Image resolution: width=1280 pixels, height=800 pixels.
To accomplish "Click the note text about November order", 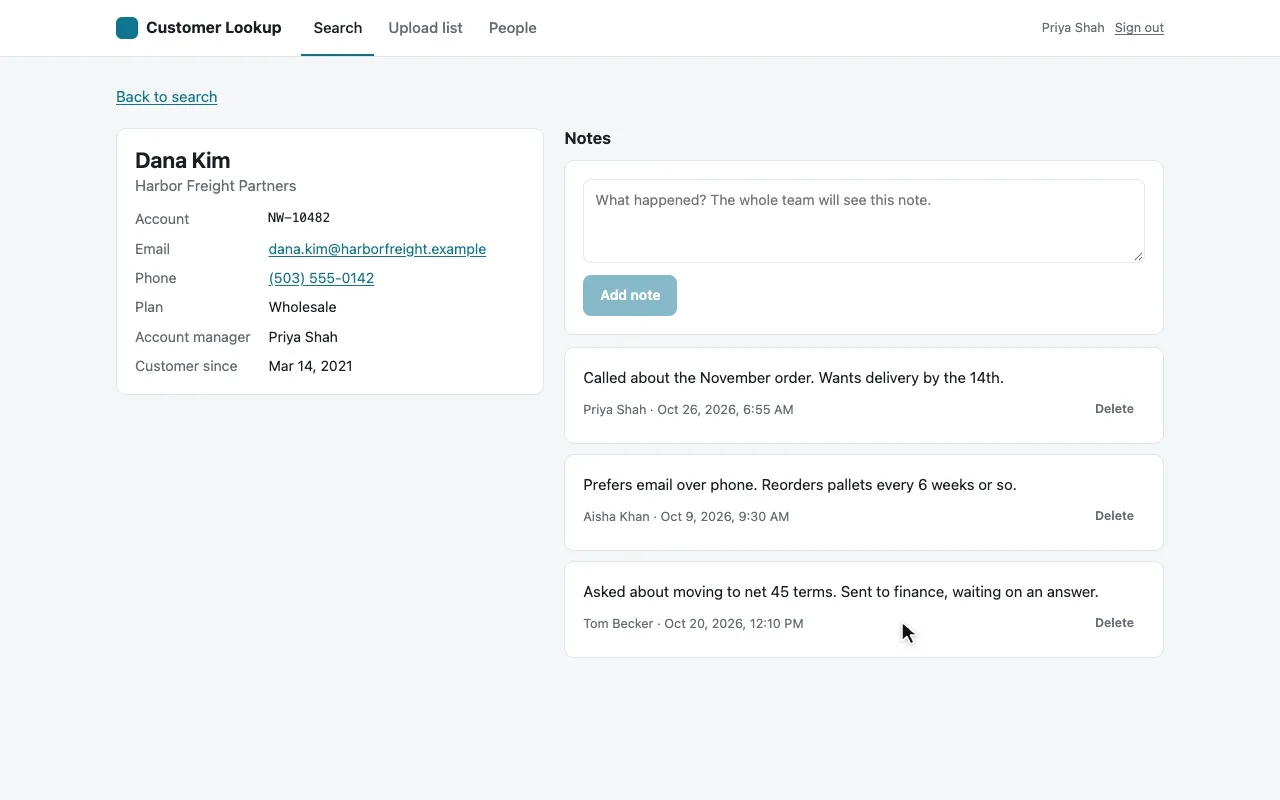I will click(793, 378).
